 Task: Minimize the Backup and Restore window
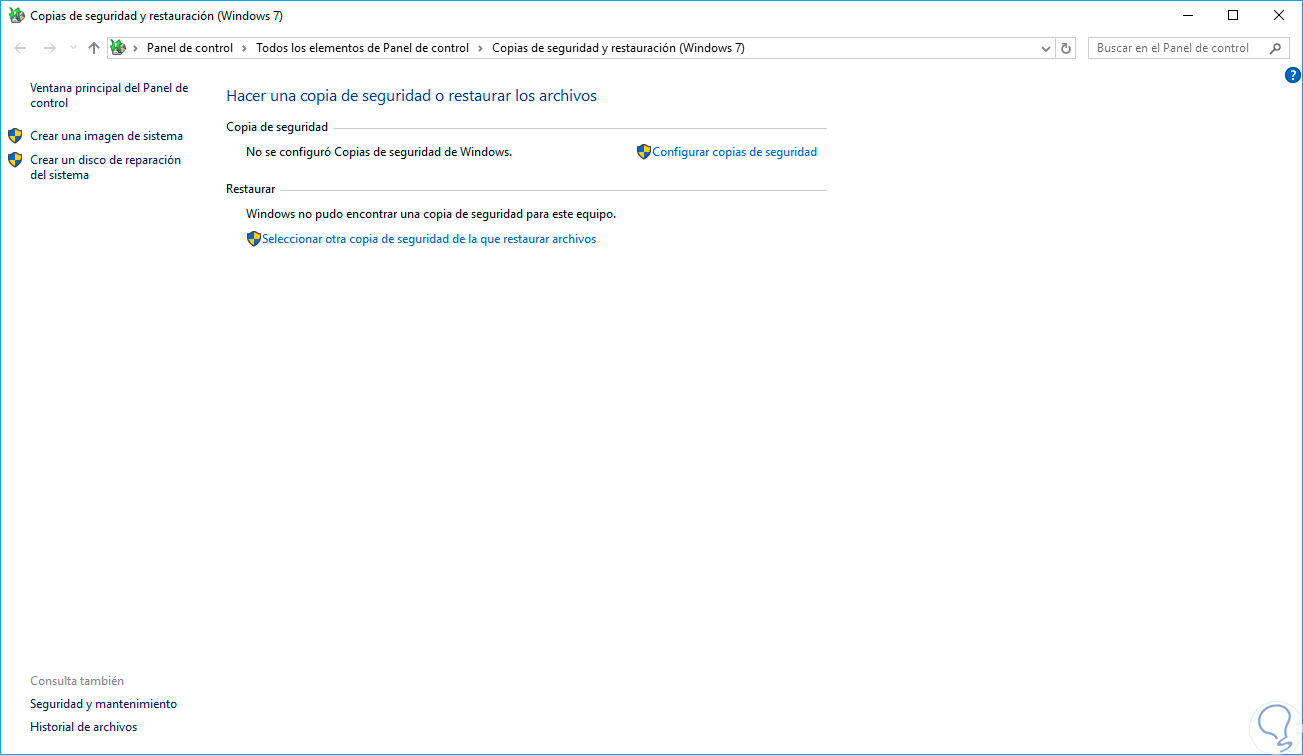[x=1187, y=15]
